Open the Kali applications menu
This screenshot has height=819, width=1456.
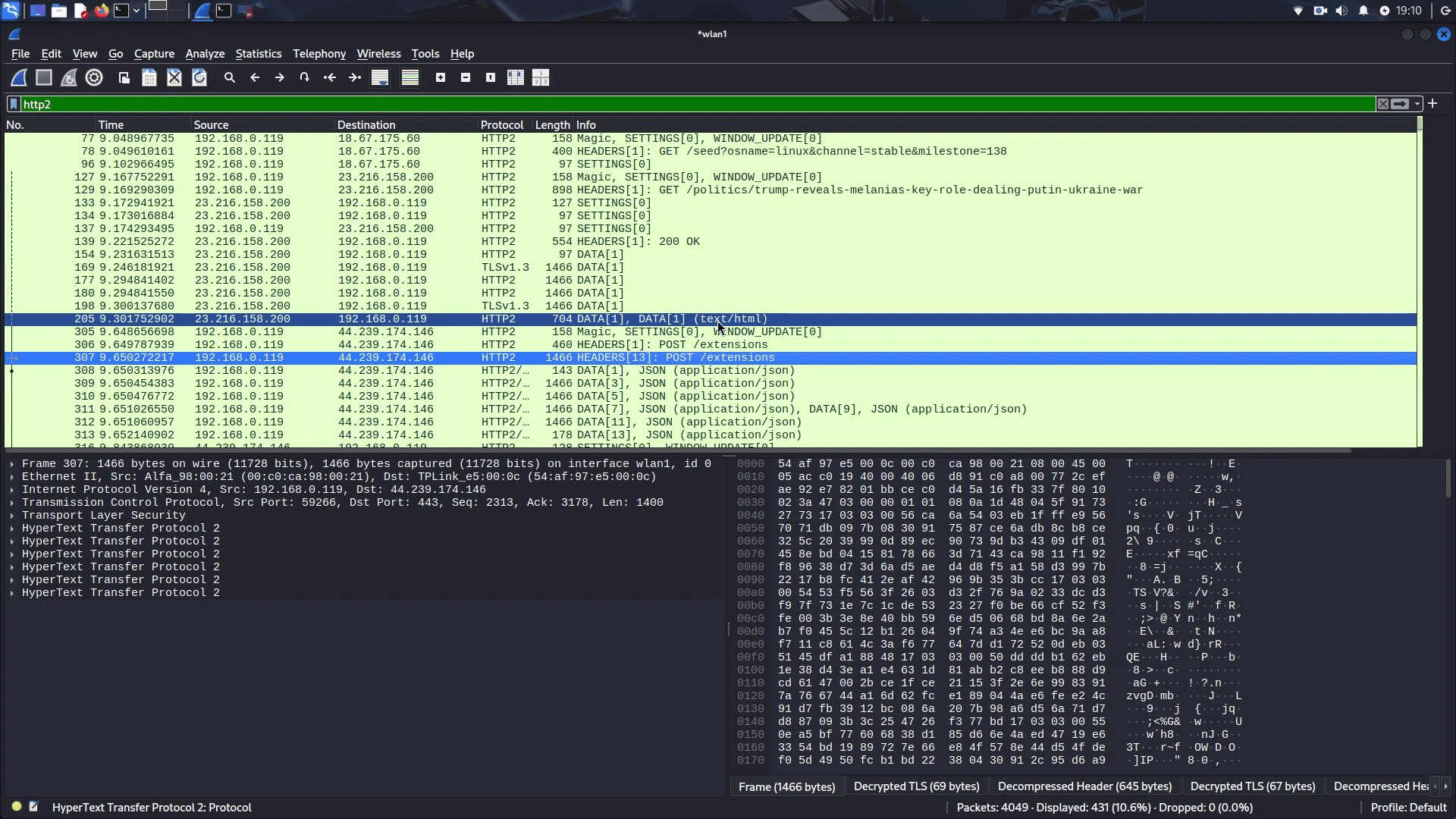pos(11,11)
